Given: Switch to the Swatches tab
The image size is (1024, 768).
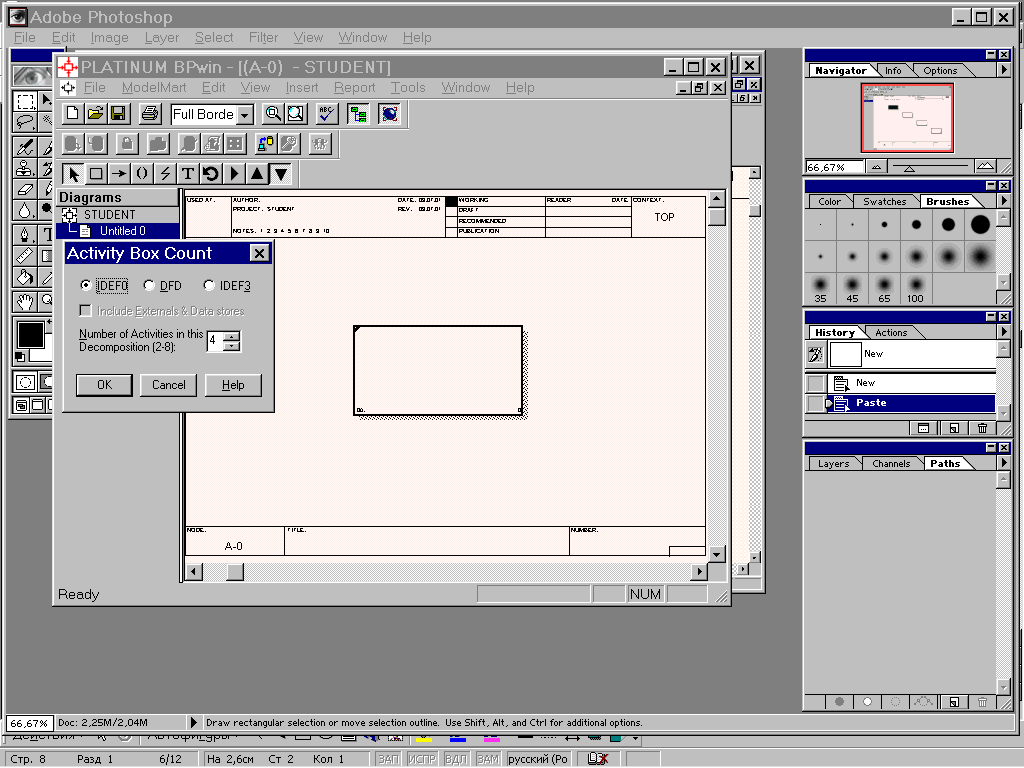Looking at the screenshot, I should 884,202.
